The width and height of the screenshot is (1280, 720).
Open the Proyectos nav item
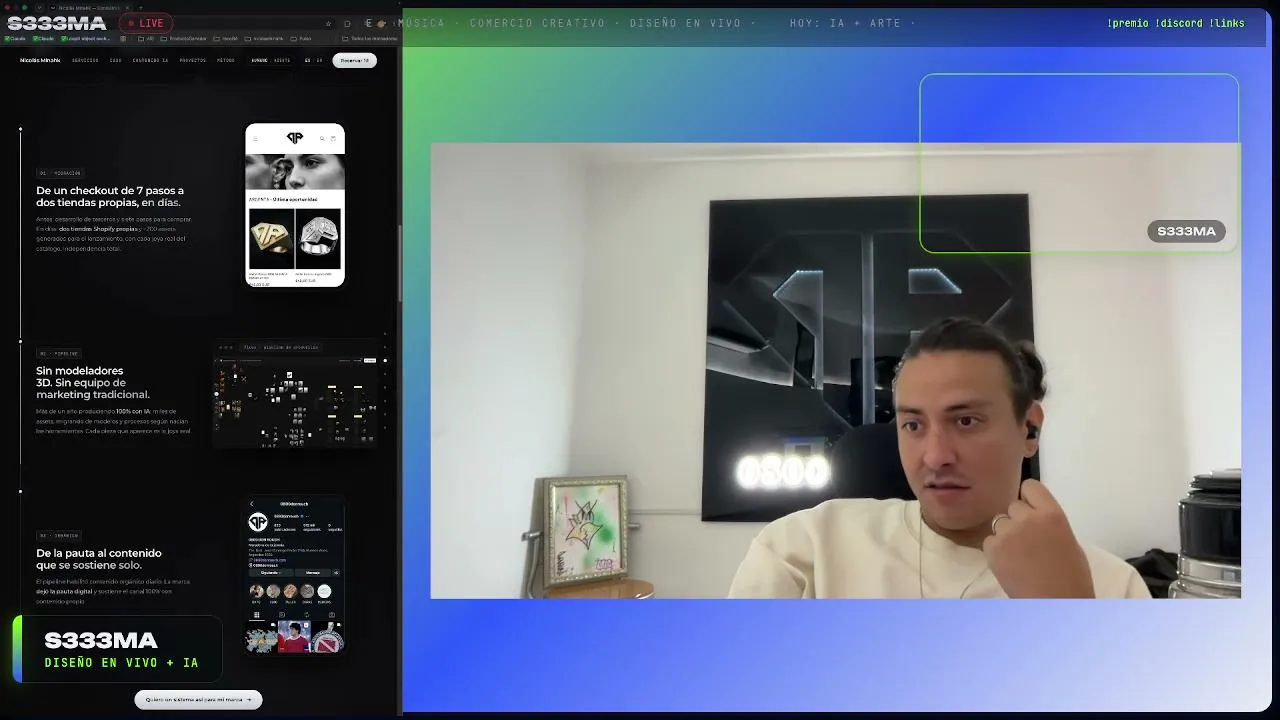(x=193, y=60)
